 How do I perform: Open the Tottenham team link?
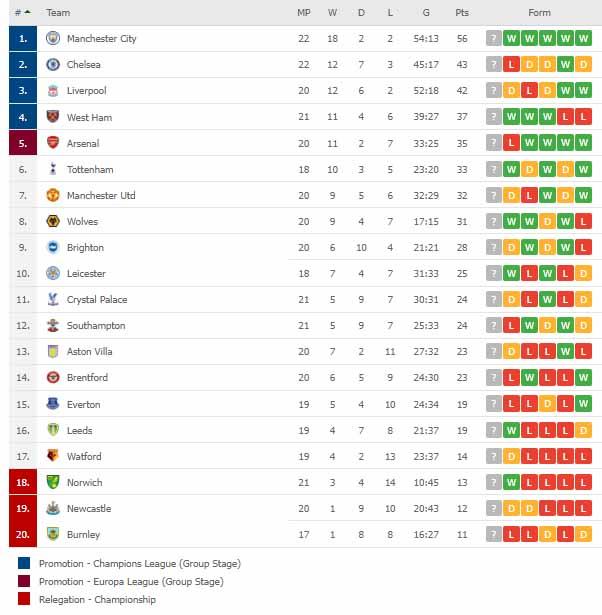tap(90, 170)
